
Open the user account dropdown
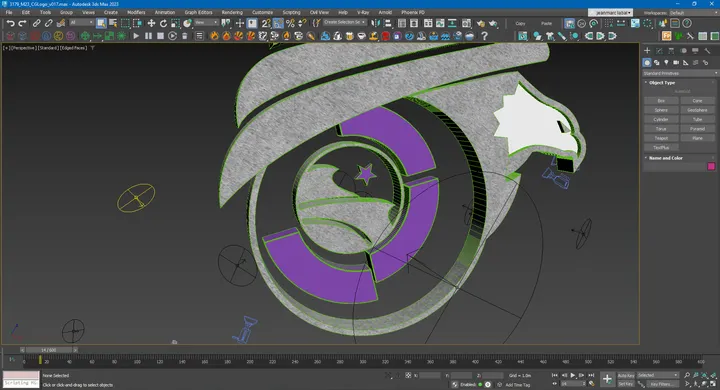611,13
